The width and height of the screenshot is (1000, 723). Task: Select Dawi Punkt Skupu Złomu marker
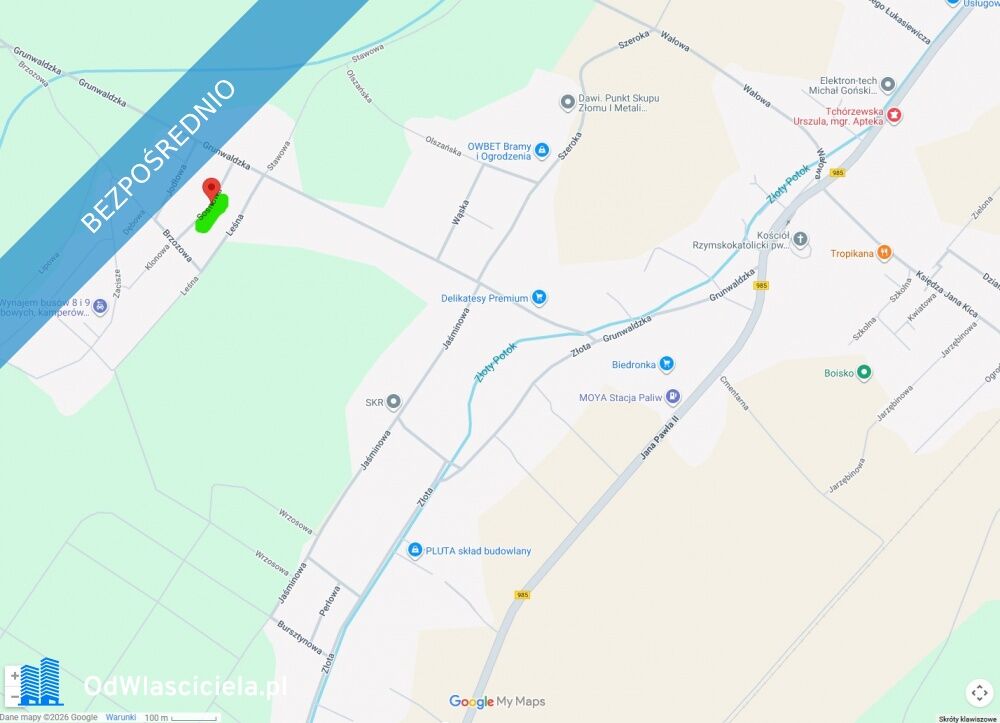568,102
